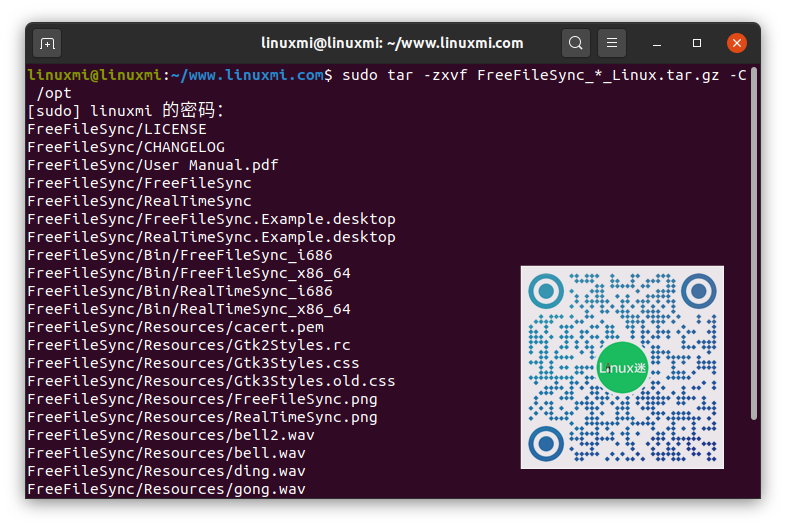Open a new terminal tab
The width and height of the screenshot is (786, 527).
(47, 43)
